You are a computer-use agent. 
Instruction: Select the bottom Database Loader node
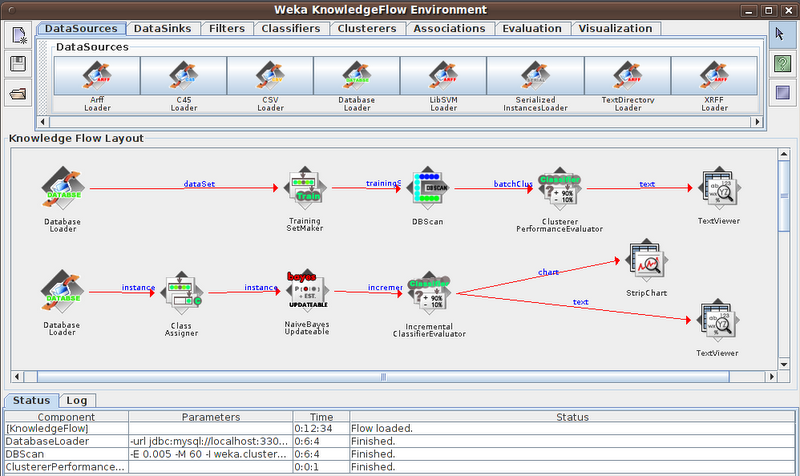(62, 291)
